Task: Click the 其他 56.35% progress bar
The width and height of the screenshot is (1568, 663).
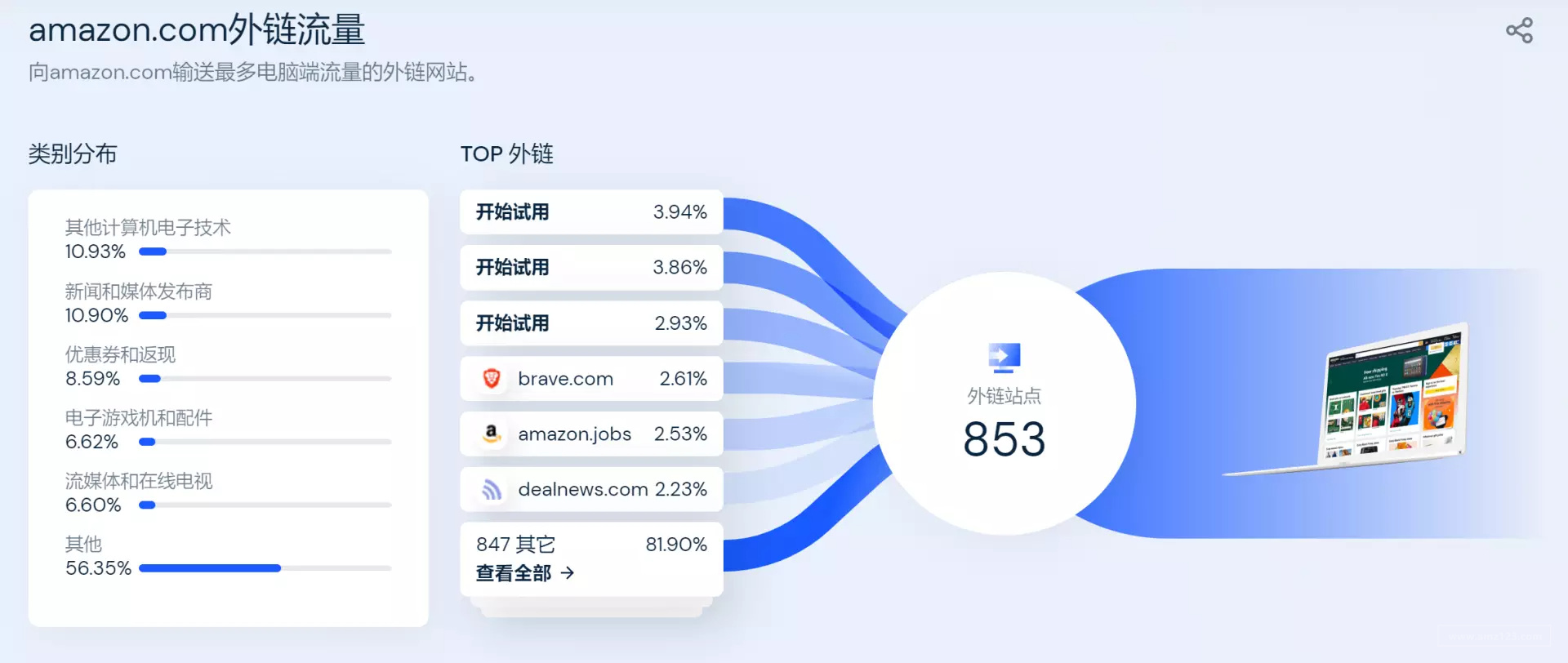Action: click(x=265, y=568)
